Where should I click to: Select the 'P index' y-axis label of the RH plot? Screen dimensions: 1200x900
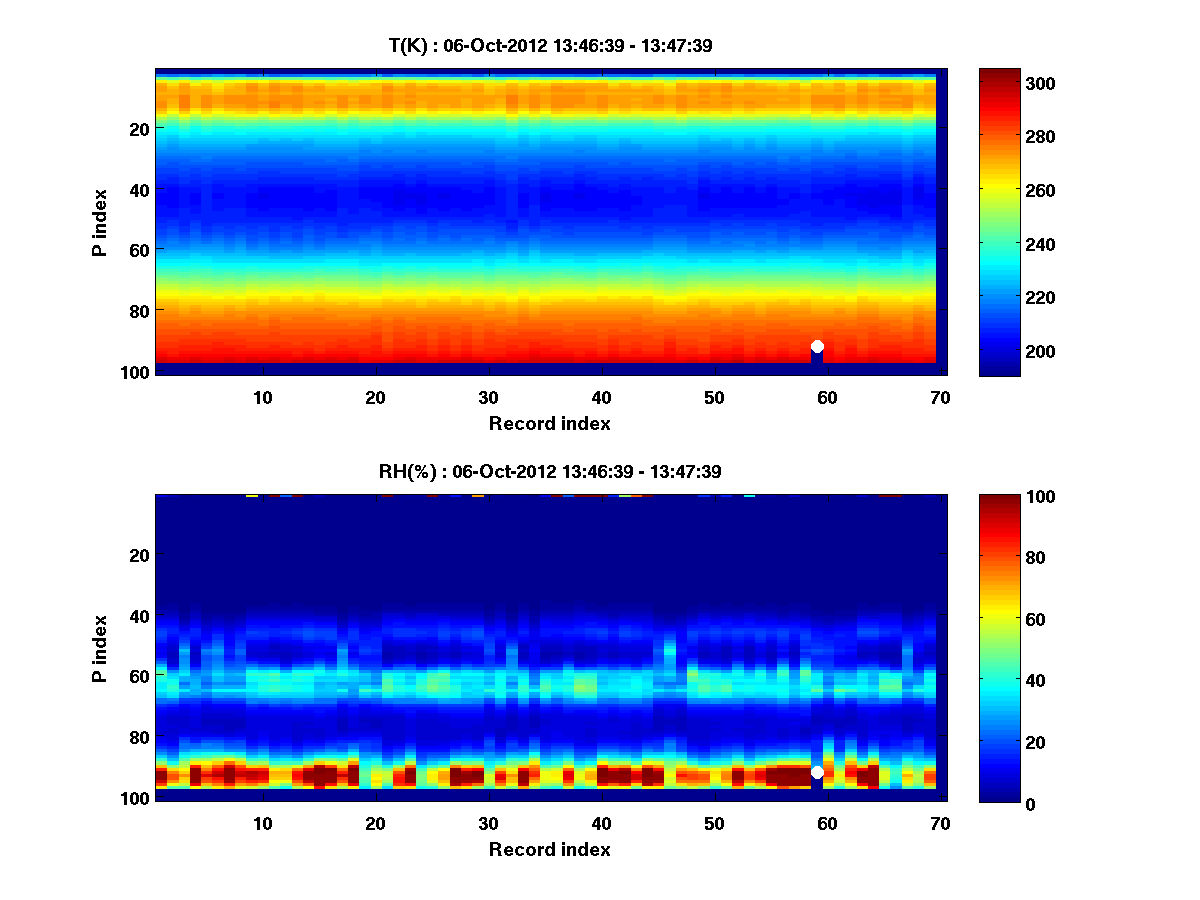point(100,648)
